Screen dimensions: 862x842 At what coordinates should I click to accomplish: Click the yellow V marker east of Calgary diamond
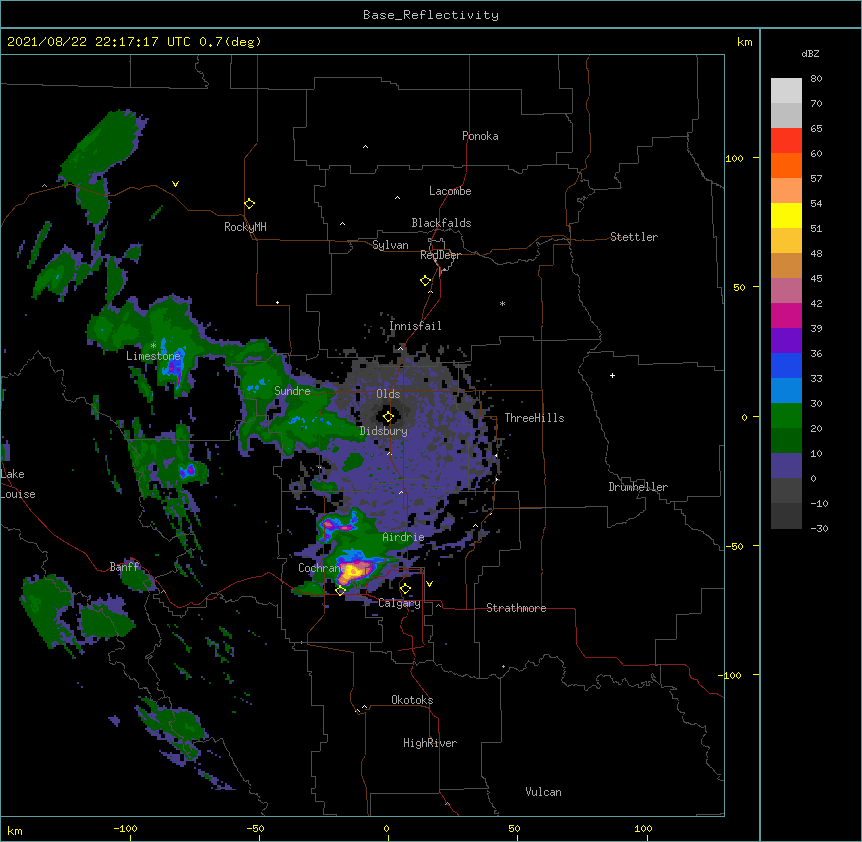[429, 584]
